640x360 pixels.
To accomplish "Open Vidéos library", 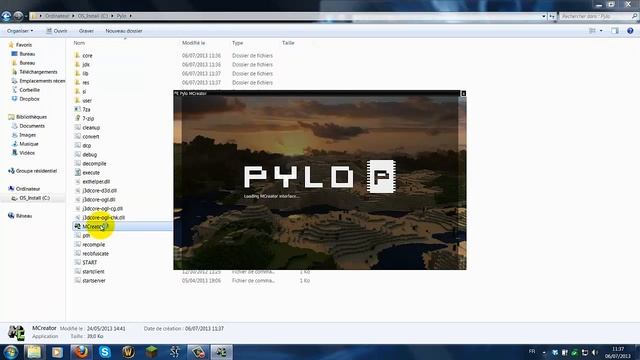I will pos(27,153).
